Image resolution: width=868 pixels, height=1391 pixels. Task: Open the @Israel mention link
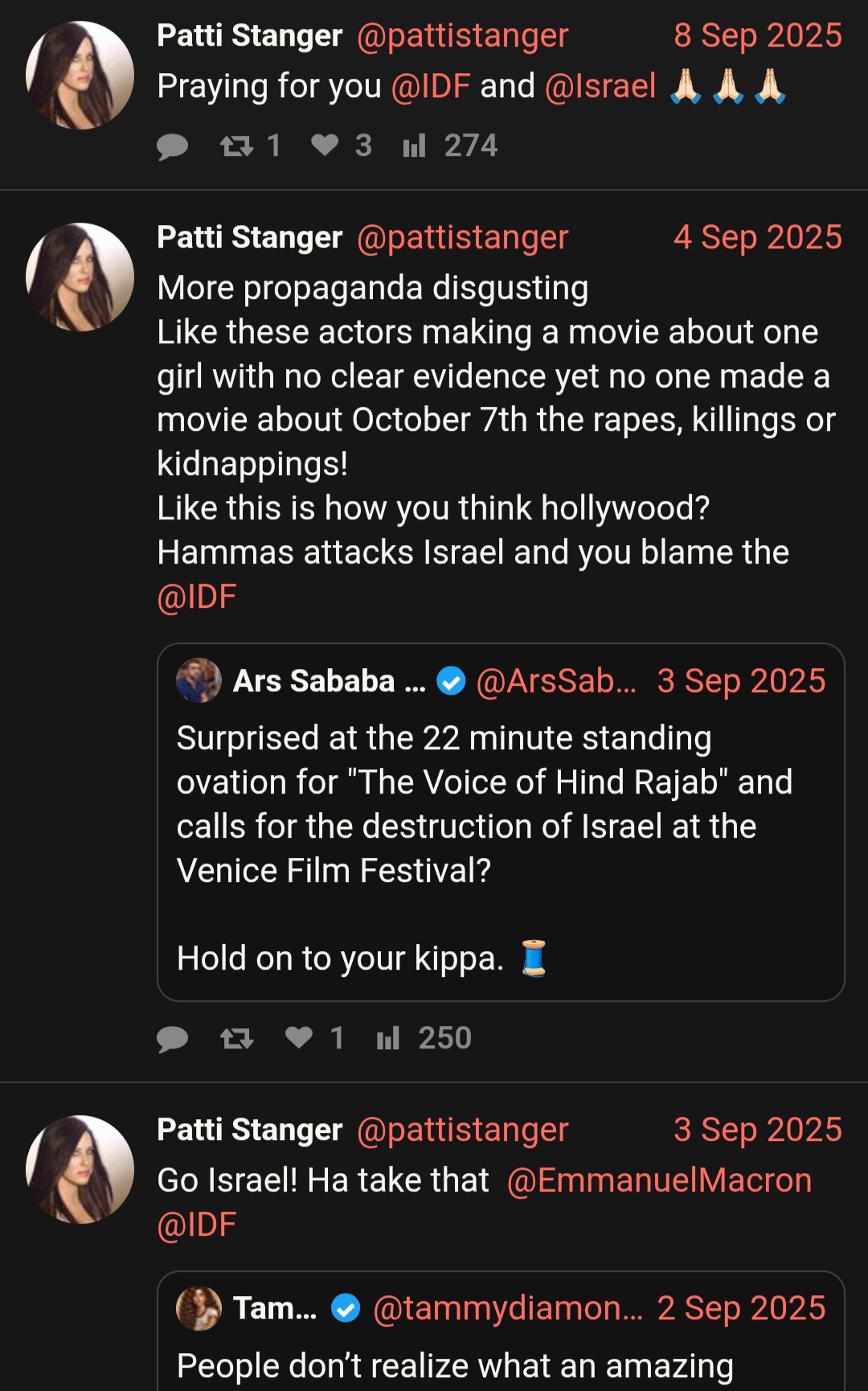(x=600, y=86)
